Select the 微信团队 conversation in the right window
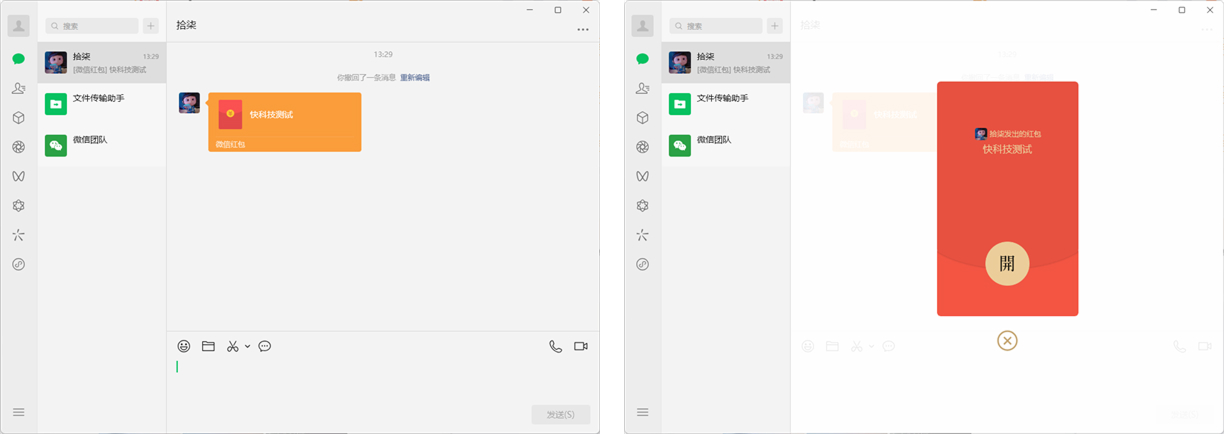 (x=726, y=146)
